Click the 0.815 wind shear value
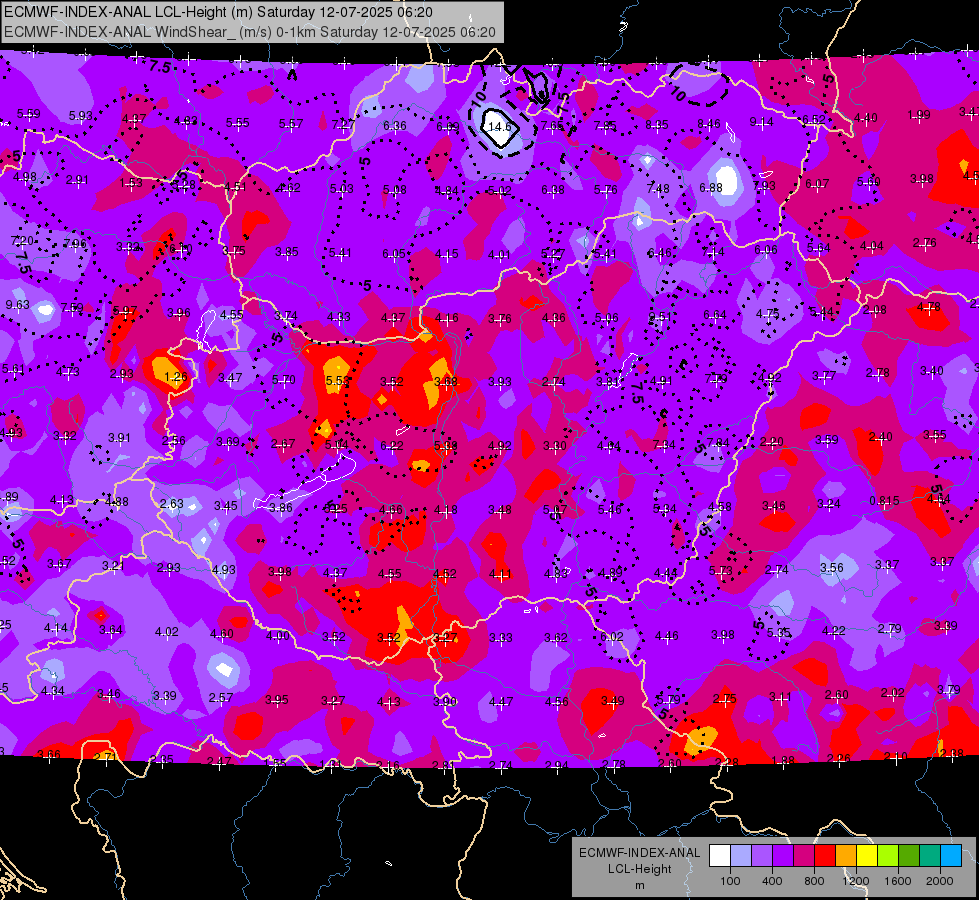979x900 pixels. point(884,501)
